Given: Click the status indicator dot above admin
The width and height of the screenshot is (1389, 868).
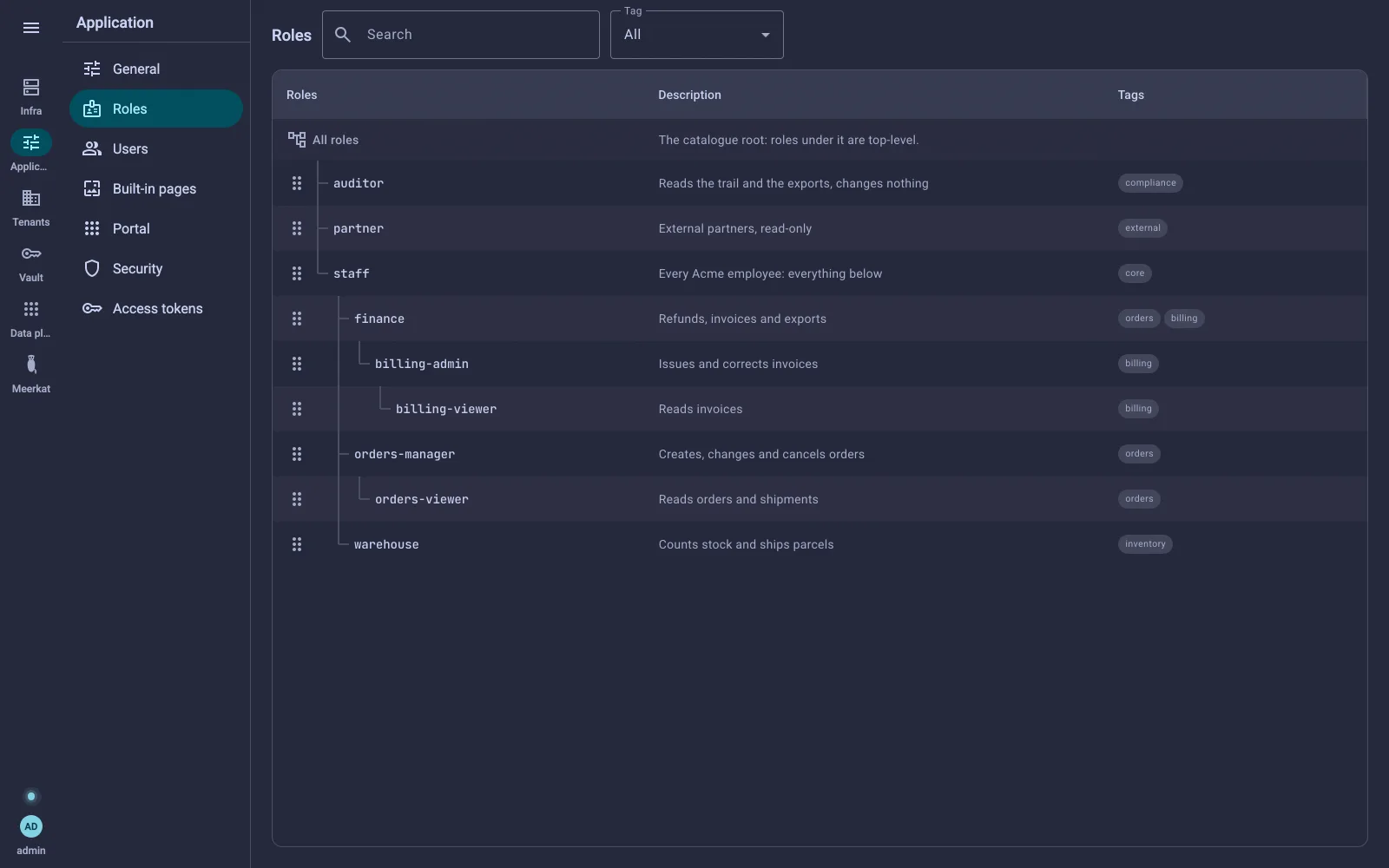Looking at the screenshot, I should [31, 796].
